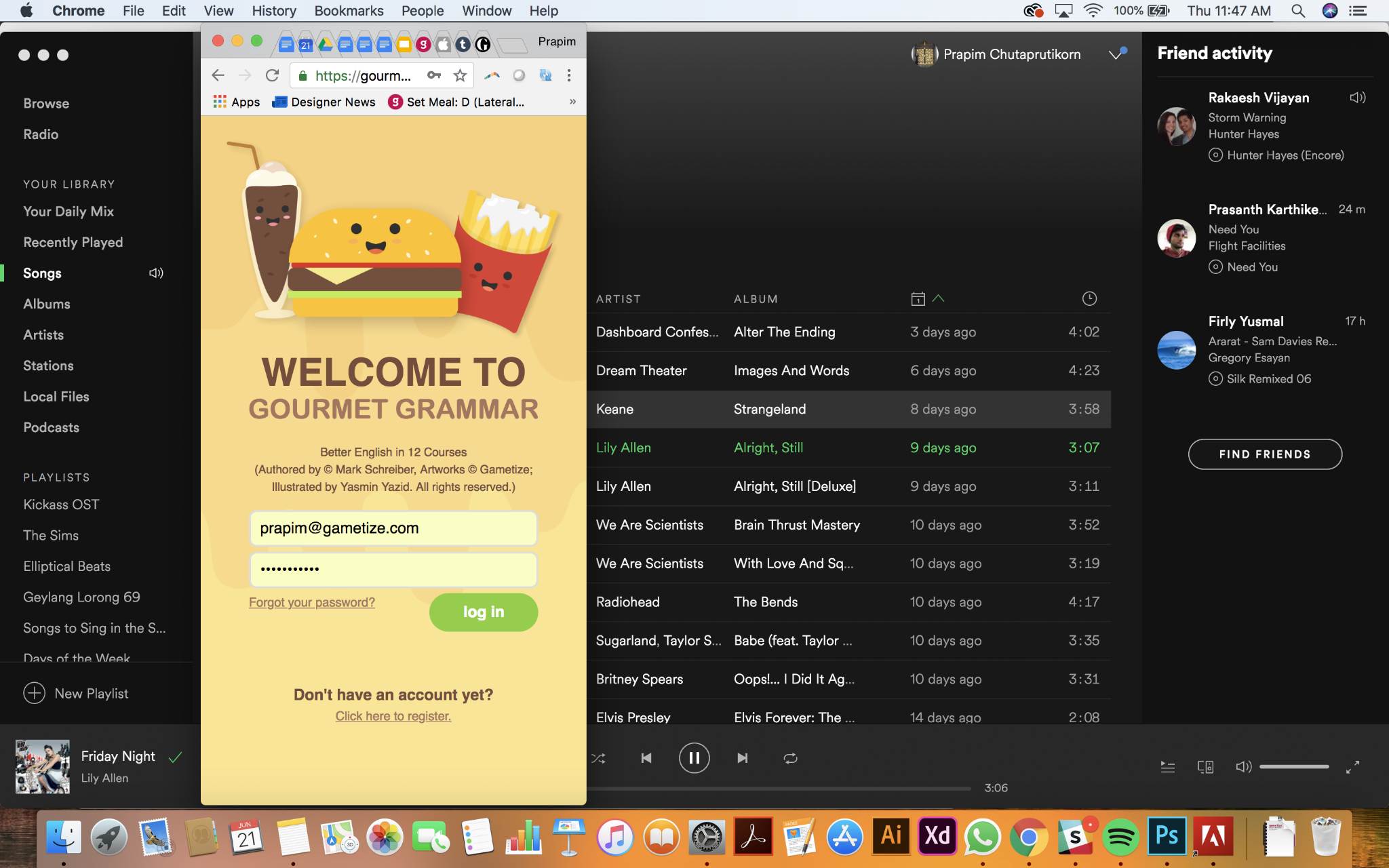Create a New Playlist in Spotify
1389x868 pixels.
tap(76, 693)
